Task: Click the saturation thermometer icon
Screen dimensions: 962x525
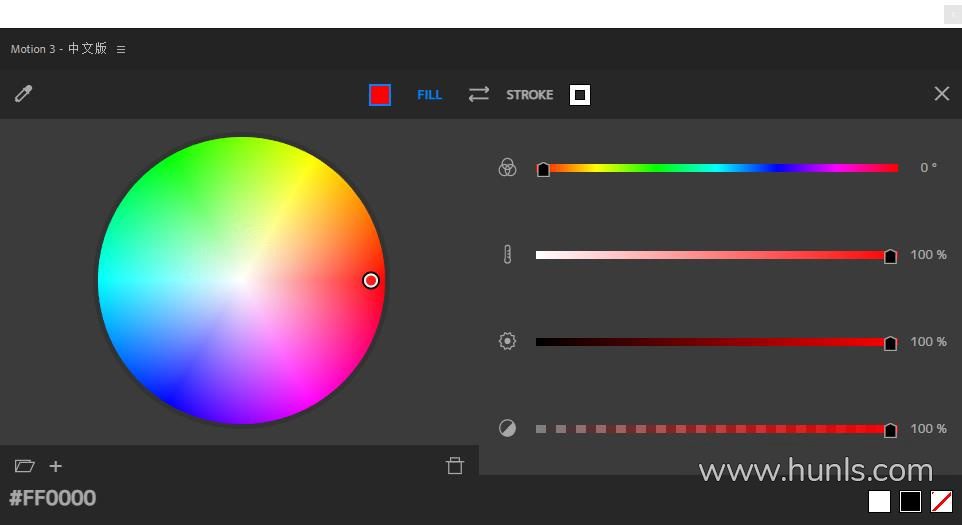Action: [507, 255]
